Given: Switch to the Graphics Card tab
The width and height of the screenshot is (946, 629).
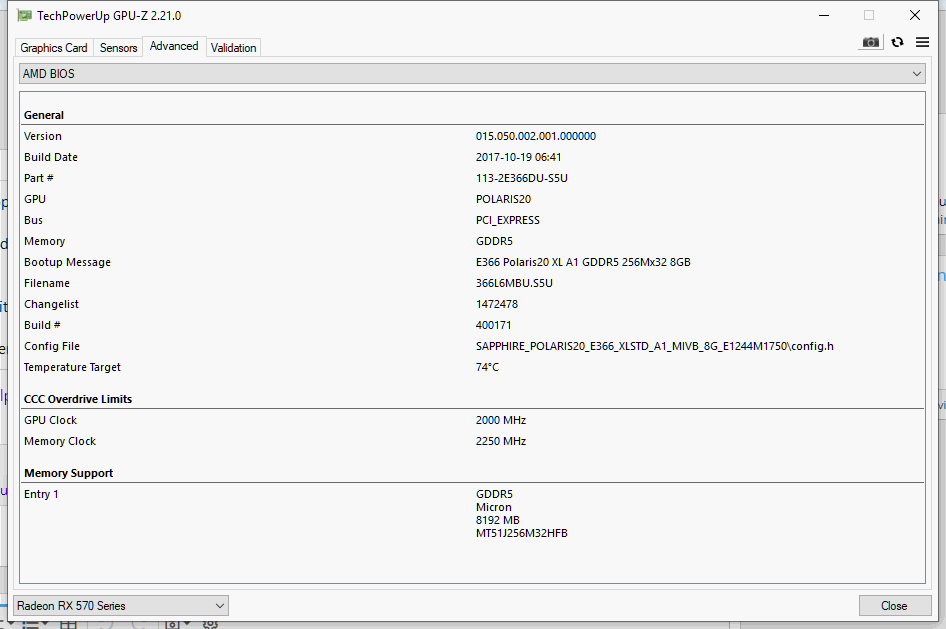Looking at the screenshot, I should (54, 48).
